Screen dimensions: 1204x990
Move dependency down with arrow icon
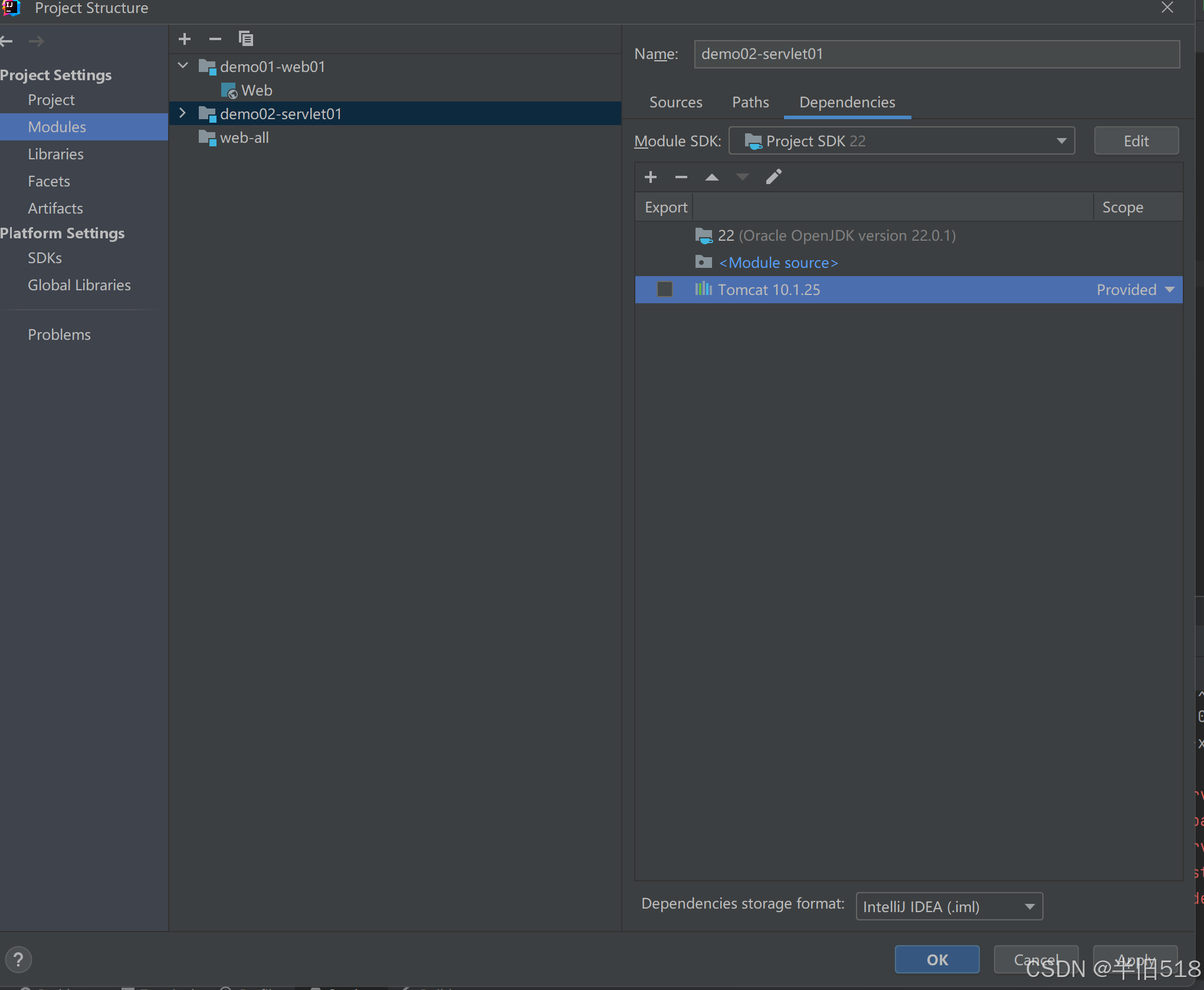[x=743, y=177]
